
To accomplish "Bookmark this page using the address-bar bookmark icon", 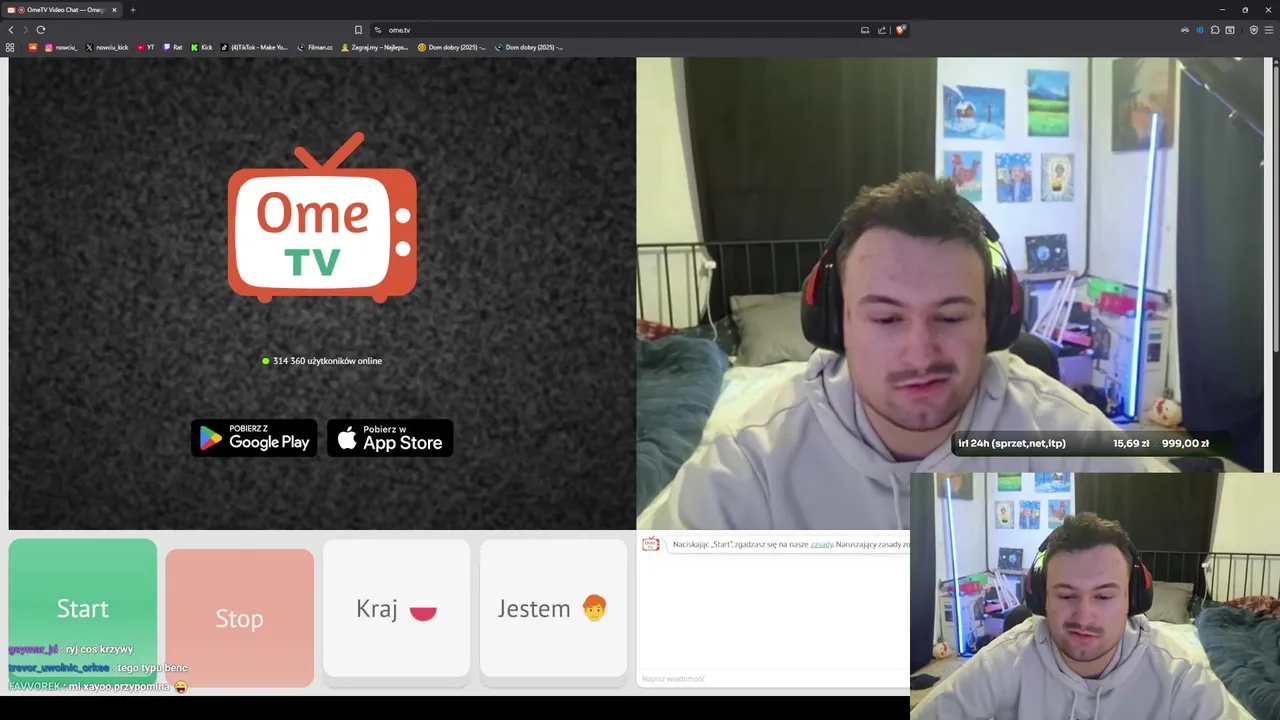I will (358, 30).
